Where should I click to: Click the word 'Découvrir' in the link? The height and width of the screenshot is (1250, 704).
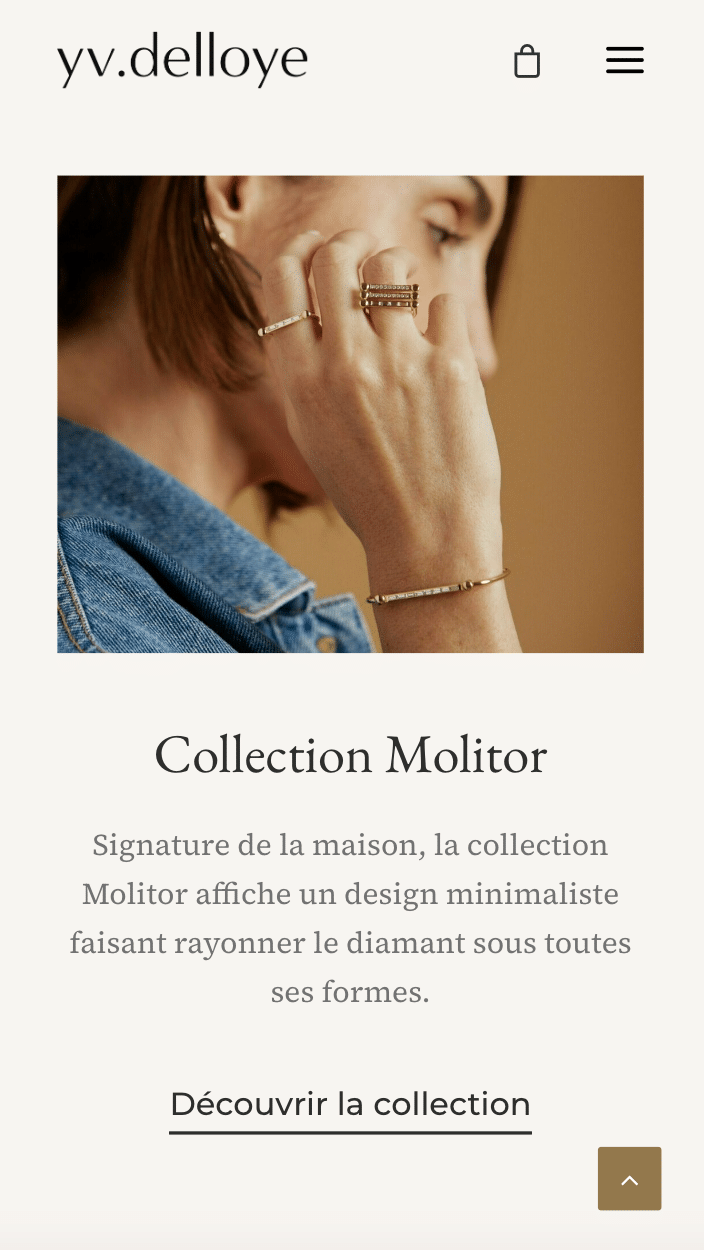(x=249, y=1104)
